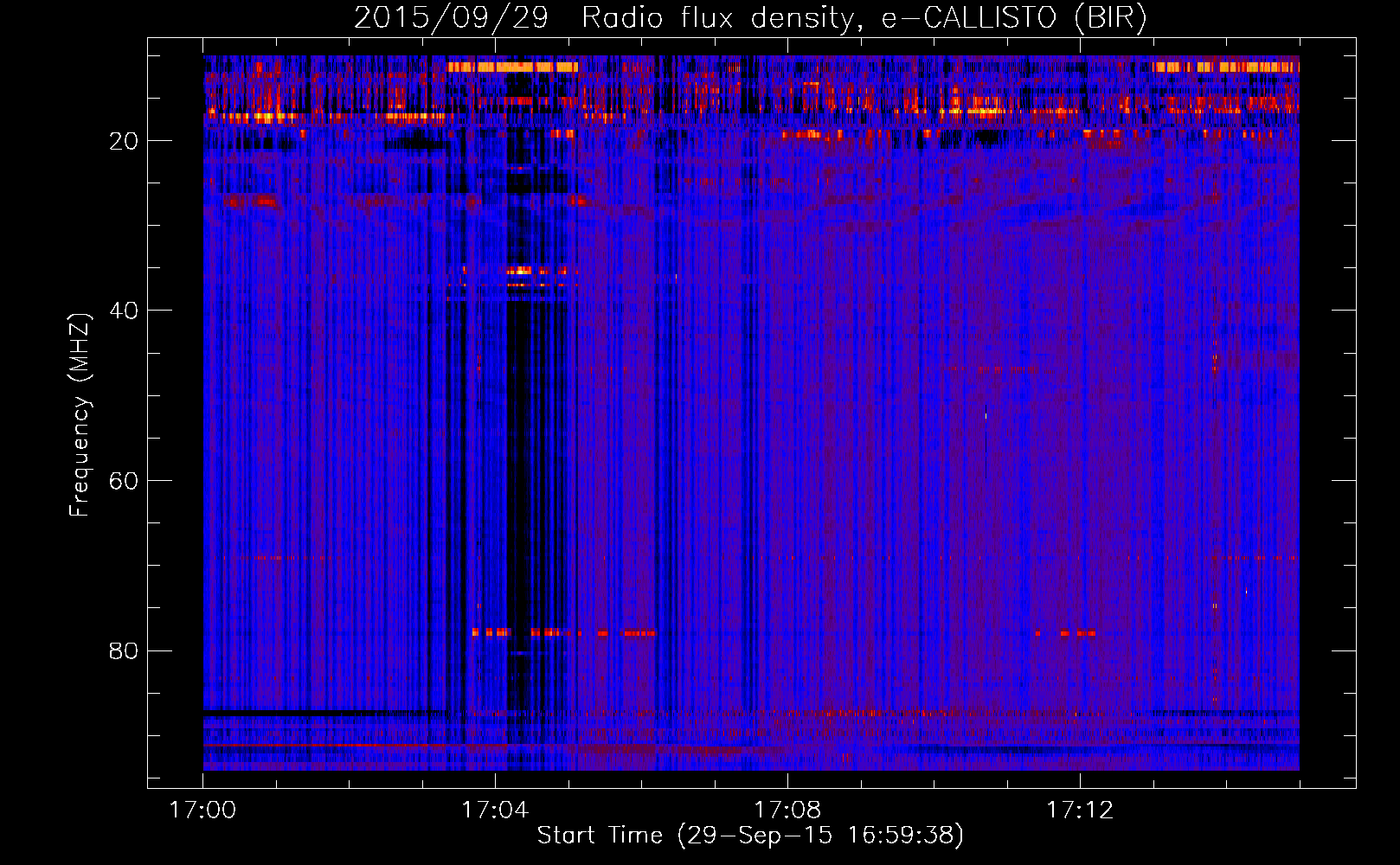Image resolution: width=1400 pixels, height=865 pixels.
Task: Click the '17:00' time tick label
Action: 203,811
